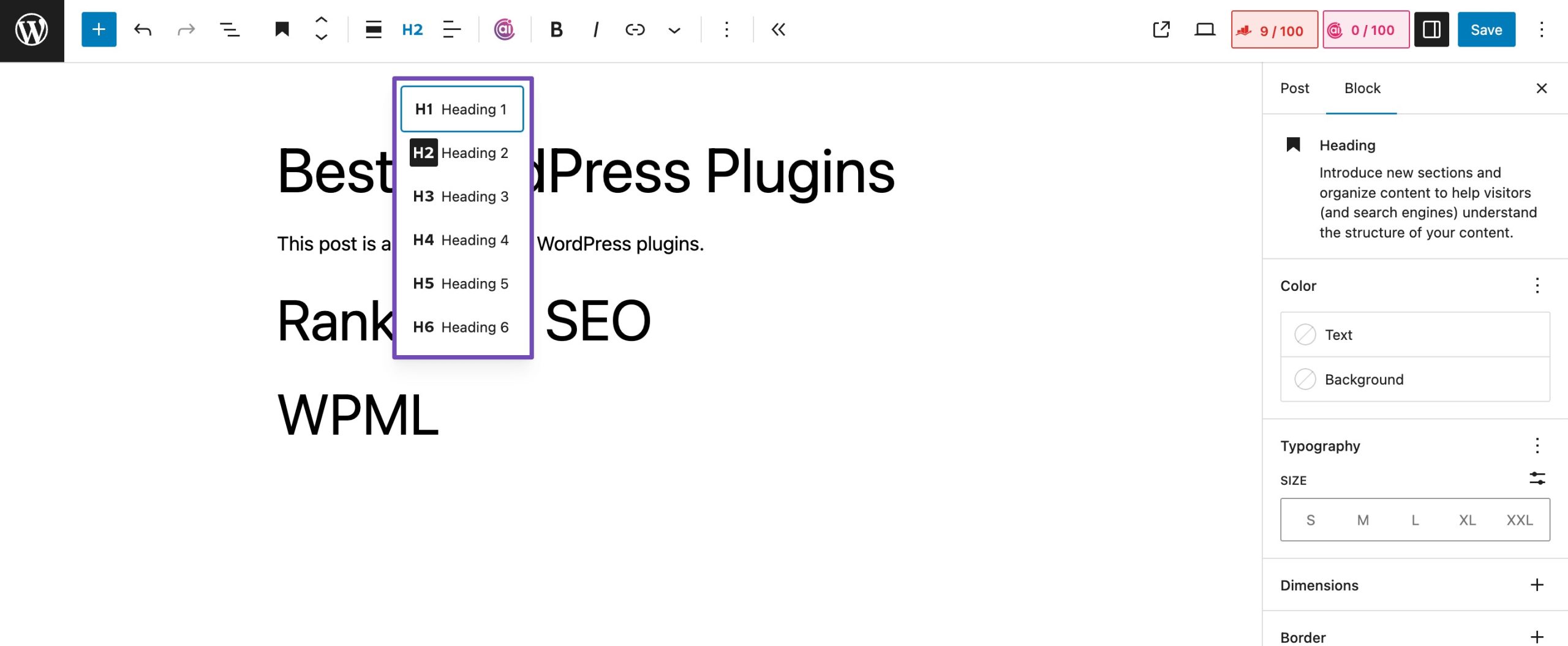The image size is (1568, 646).
Task: Open Color panel options menu
Action: pyautogui.click(x=1537, y=285)
